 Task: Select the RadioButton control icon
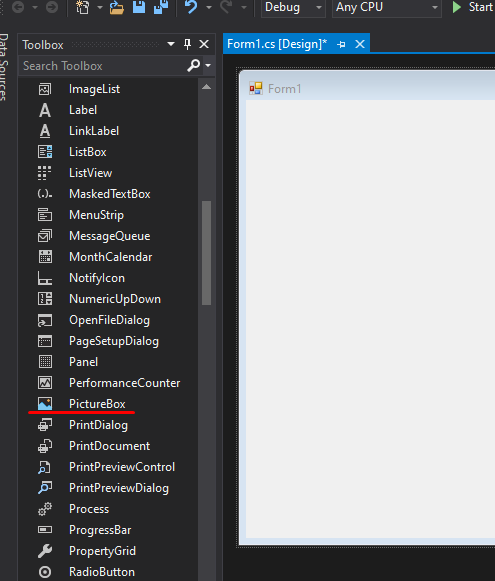45,572
